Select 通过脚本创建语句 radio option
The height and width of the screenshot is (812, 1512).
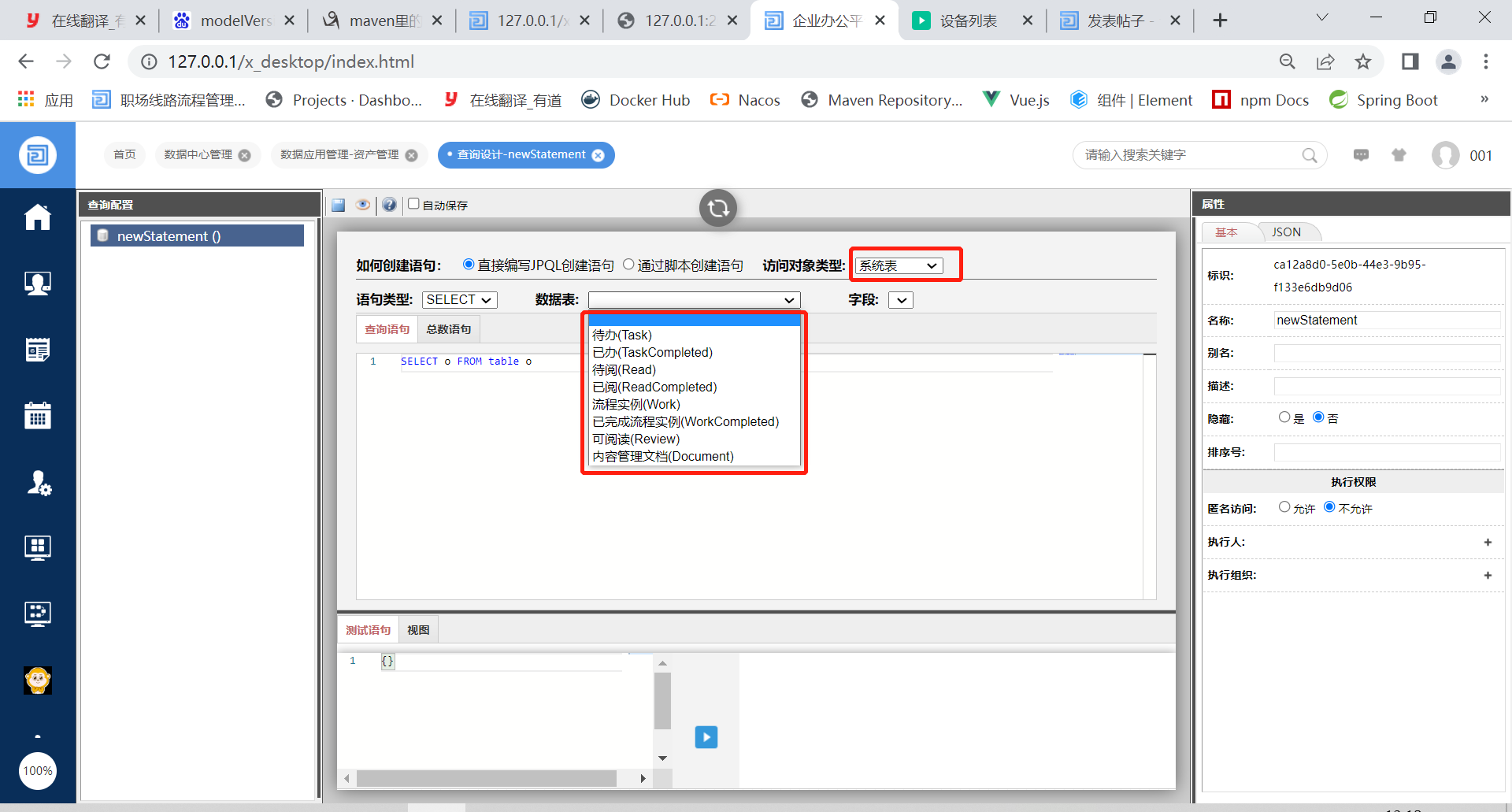(x=628, y=265)
